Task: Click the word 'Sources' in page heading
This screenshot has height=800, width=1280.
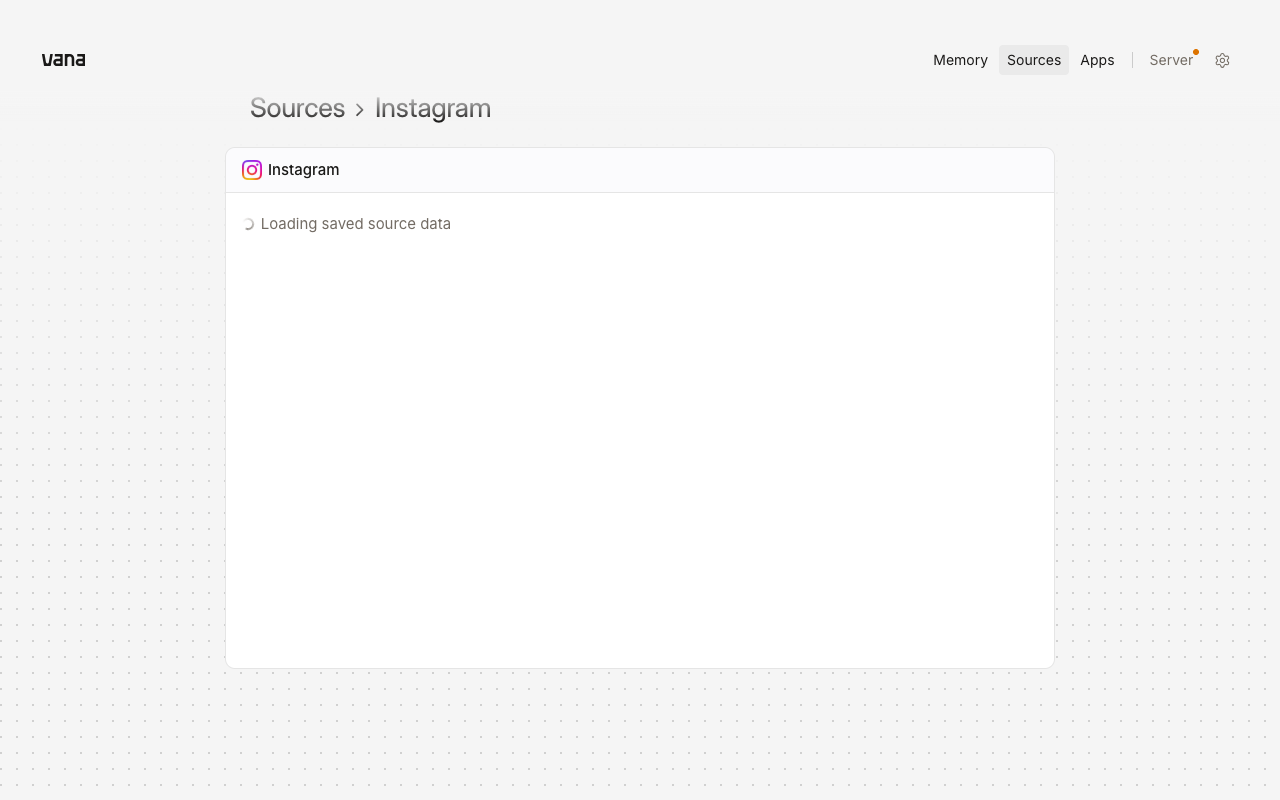Action: [x=297, y=108]
